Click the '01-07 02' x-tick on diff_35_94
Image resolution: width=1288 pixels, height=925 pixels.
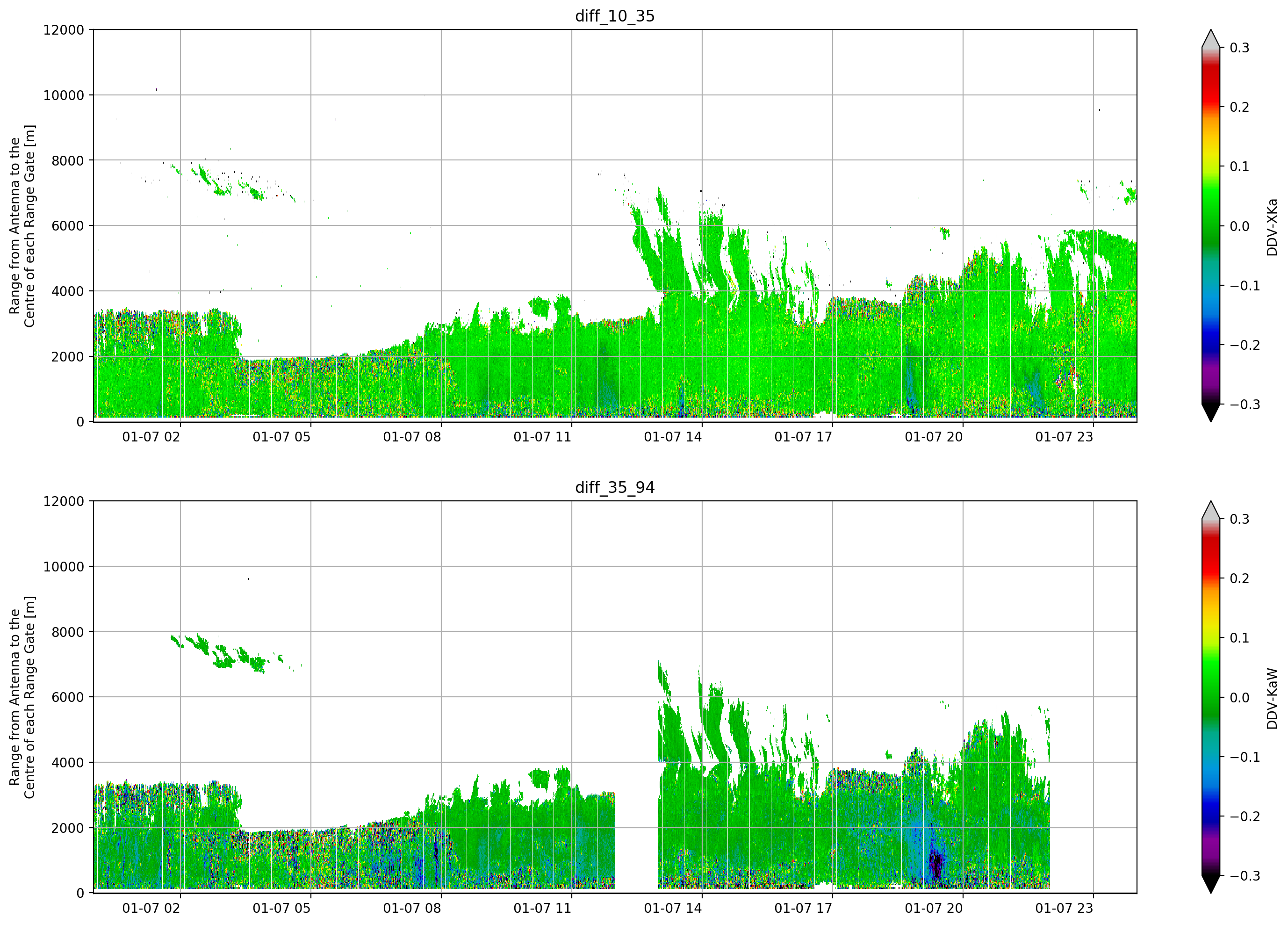[151, 909]
